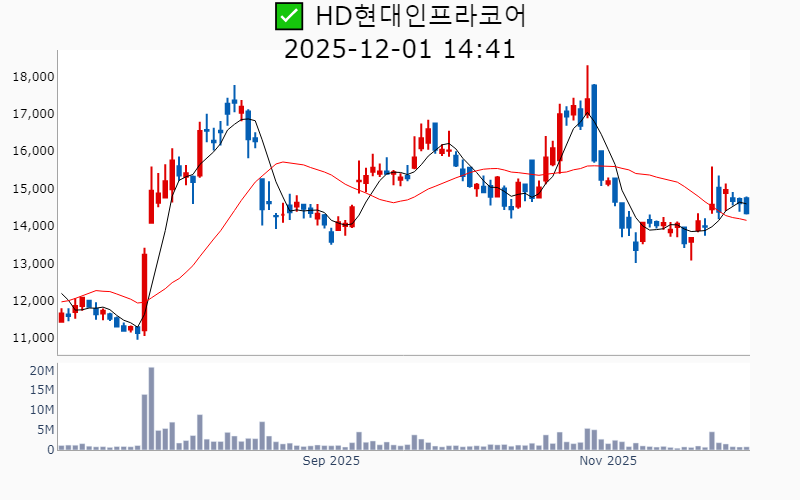The height and width of the screenshot is (500, 800).
Task: Click the 18,000 price axis label
Action: tap(34, 76)
